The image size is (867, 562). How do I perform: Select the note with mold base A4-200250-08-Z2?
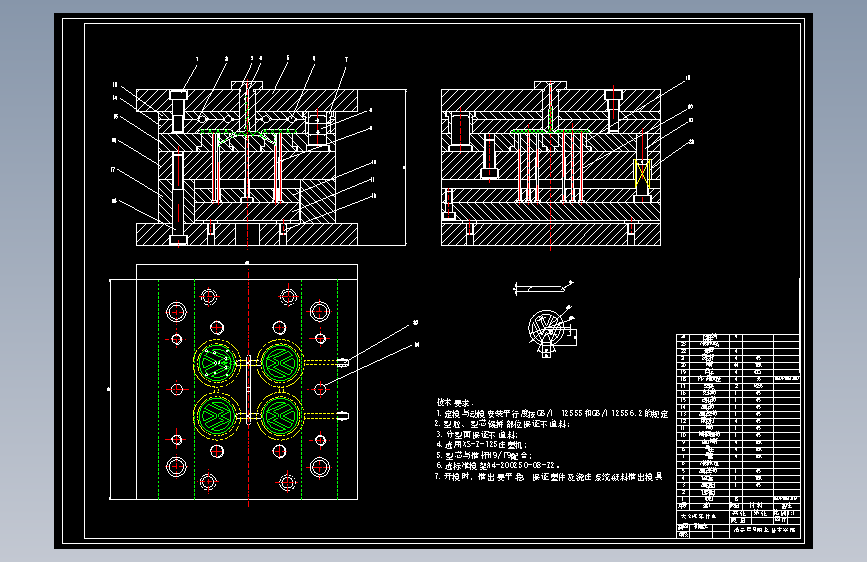click(x=498, y=466)
